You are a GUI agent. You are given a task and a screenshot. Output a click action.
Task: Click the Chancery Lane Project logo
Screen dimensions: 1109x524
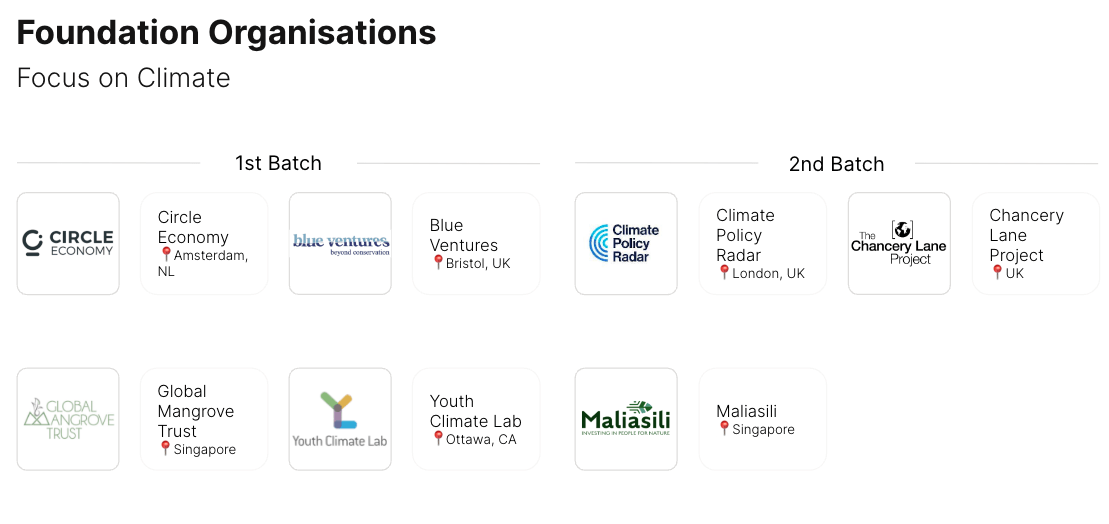pyautogui.click(x=899, y=243)
